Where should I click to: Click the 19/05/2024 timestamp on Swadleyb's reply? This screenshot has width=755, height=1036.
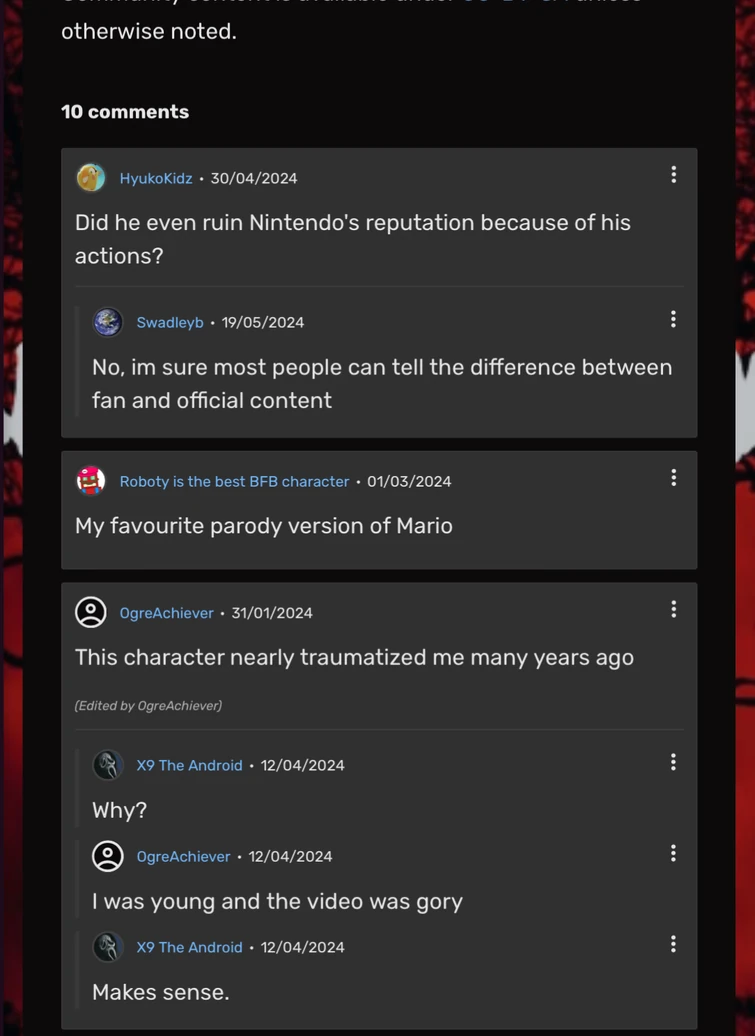263,322
